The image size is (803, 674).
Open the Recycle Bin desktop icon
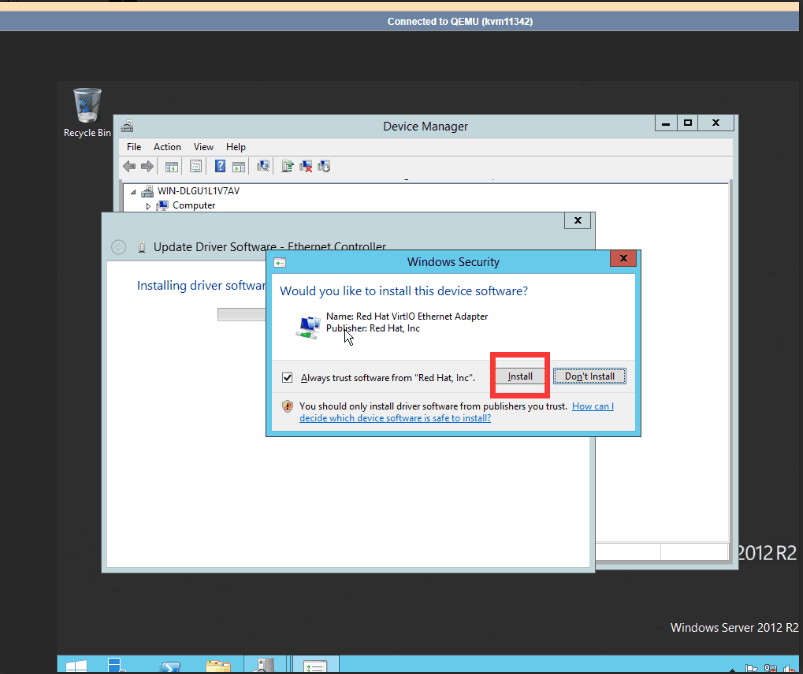87,113
